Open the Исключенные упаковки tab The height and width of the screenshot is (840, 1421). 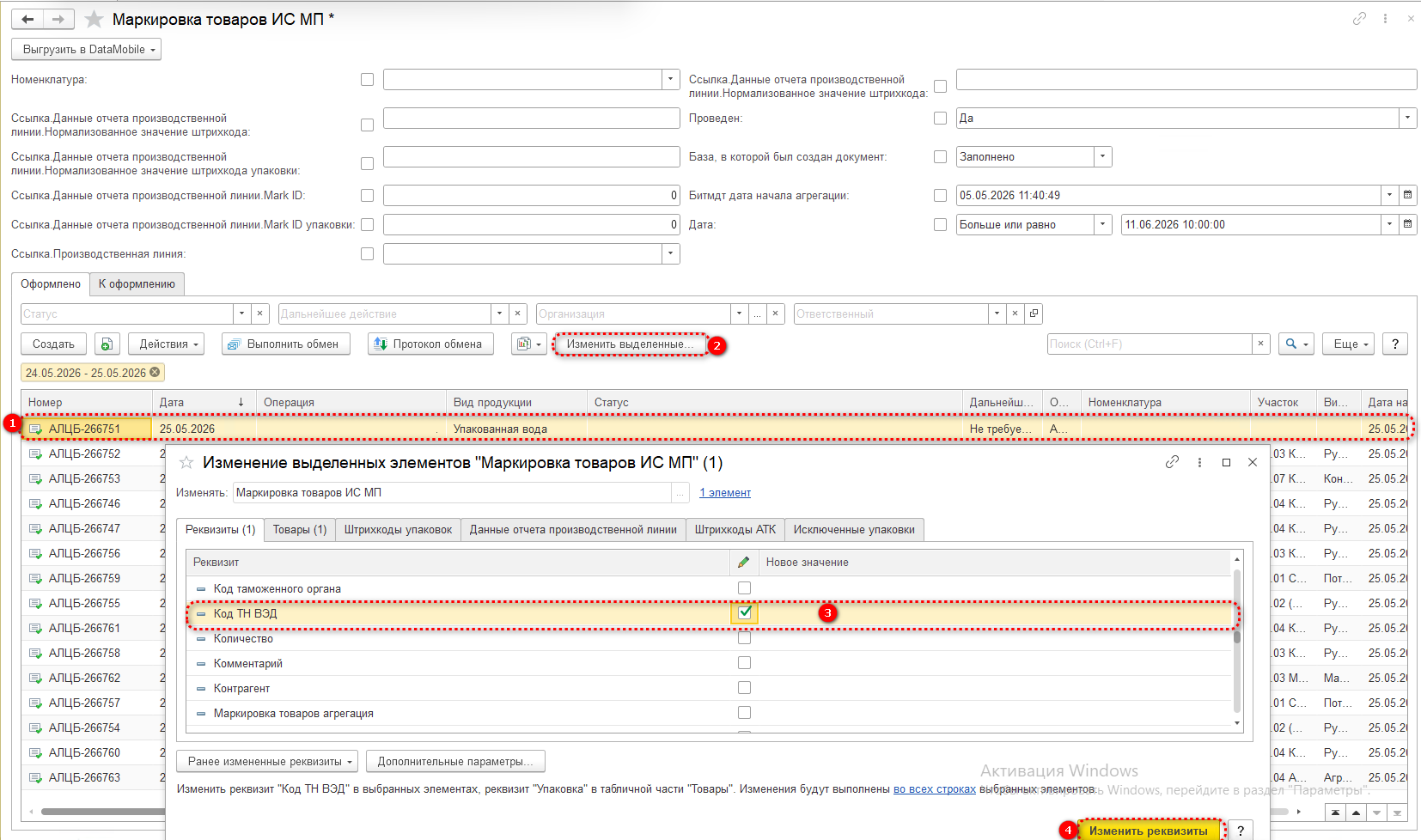(854, 530)
